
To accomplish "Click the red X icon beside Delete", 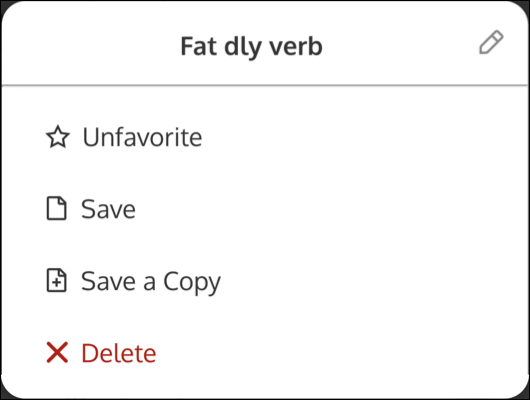I will point(57,352).
